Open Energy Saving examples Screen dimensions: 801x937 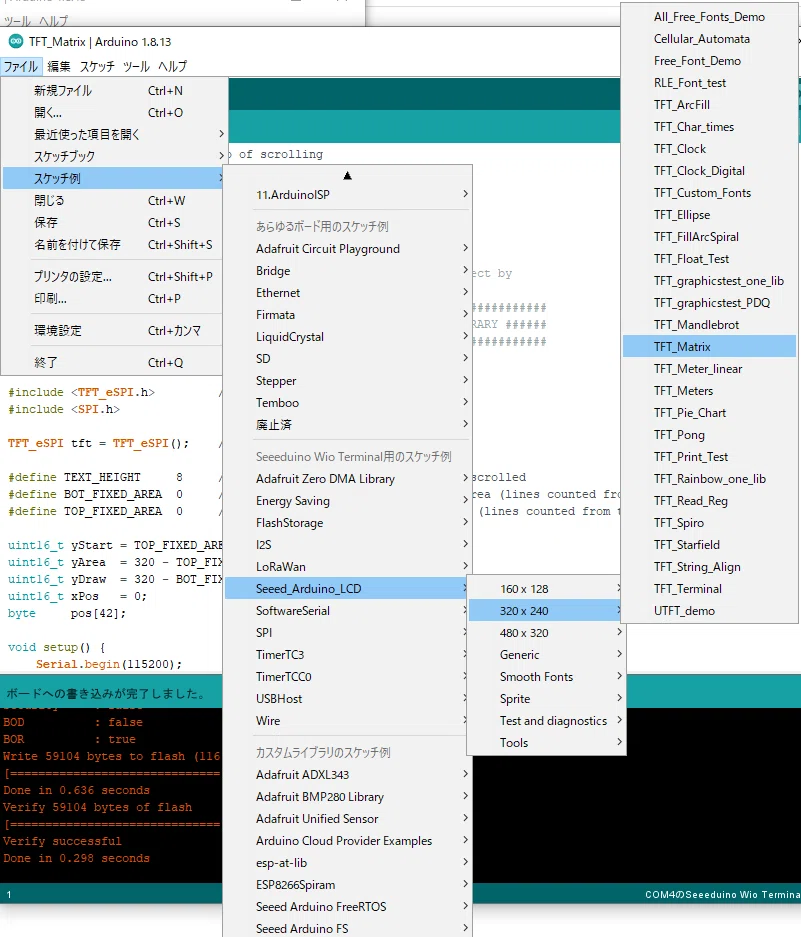tap(348, 501)
